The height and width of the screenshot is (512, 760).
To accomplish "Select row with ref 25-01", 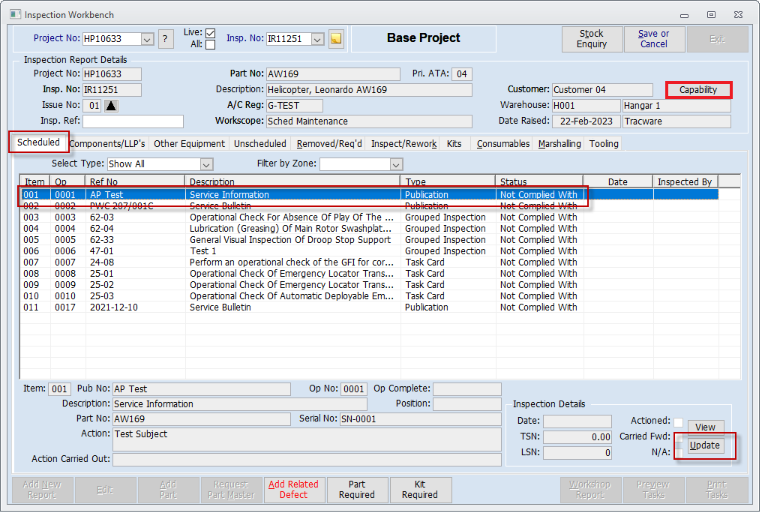I will point(369,273).
